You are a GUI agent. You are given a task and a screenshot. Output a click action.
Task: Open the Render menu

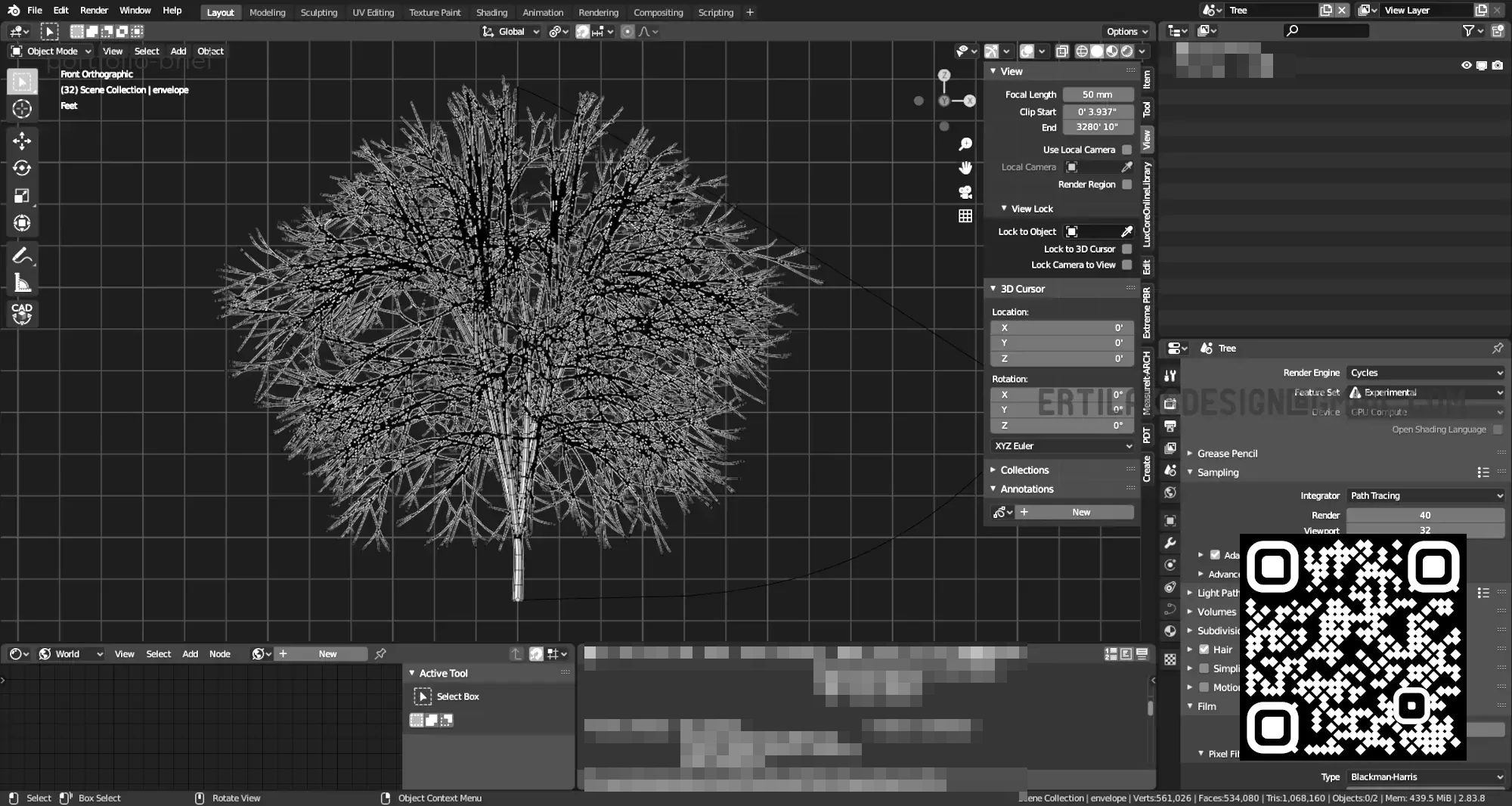[x=94, y=11]
